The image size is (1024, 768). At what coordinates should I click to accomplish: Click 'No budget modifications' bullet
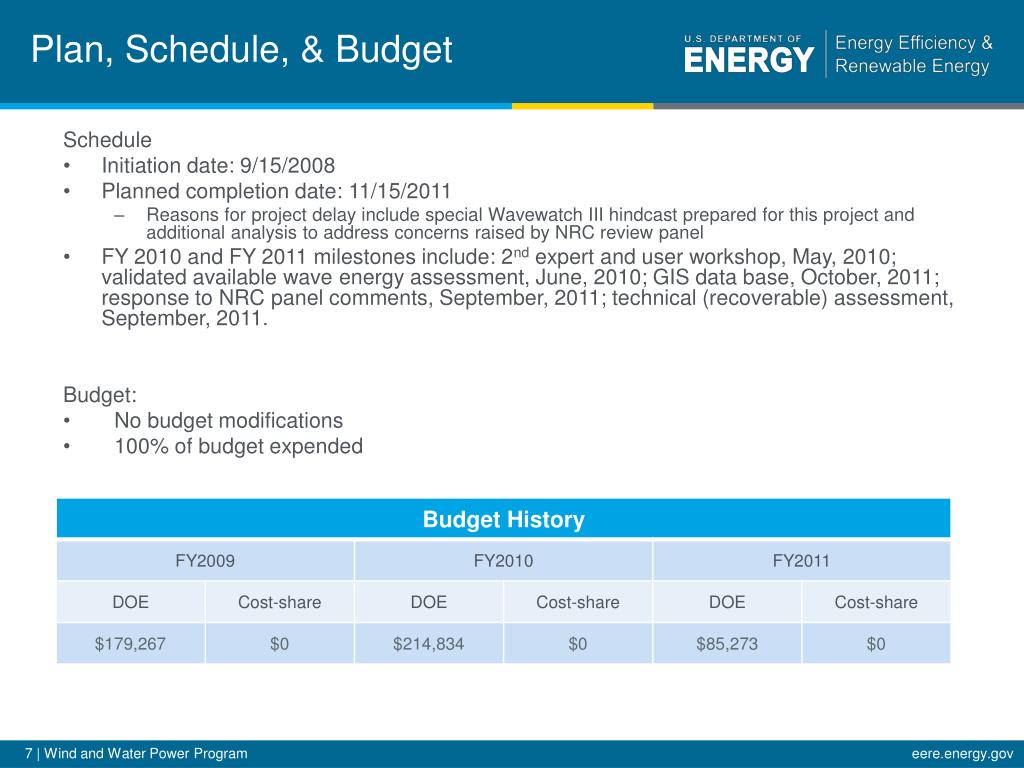tap(229, 421)
